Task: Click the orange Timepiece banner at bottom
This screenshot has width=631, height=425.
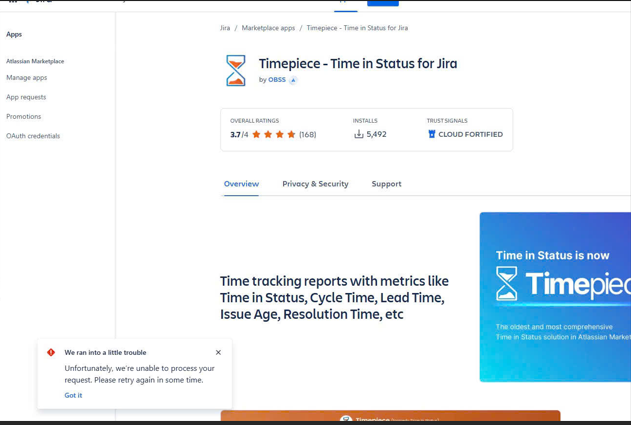Action: pos(390,415)
